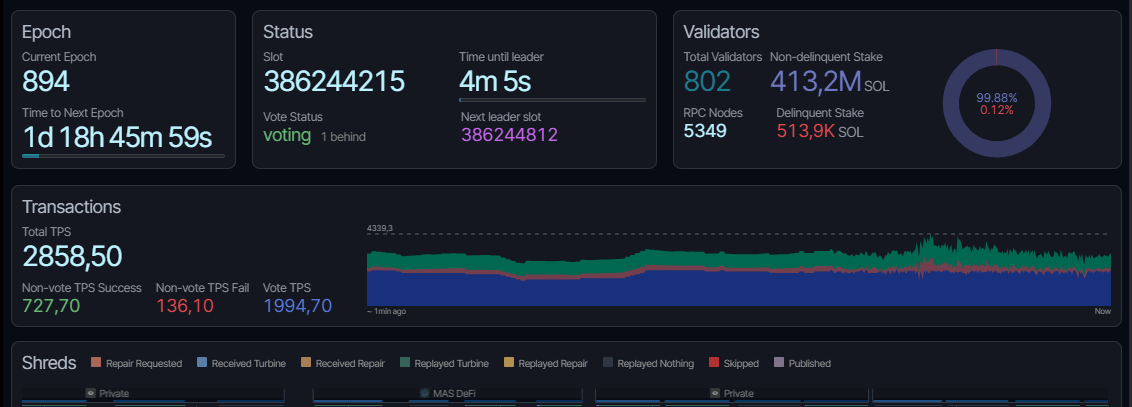Select the red Skipped legend swatch
Screen dimensions: 1132x407
click(x=714, y=363)
